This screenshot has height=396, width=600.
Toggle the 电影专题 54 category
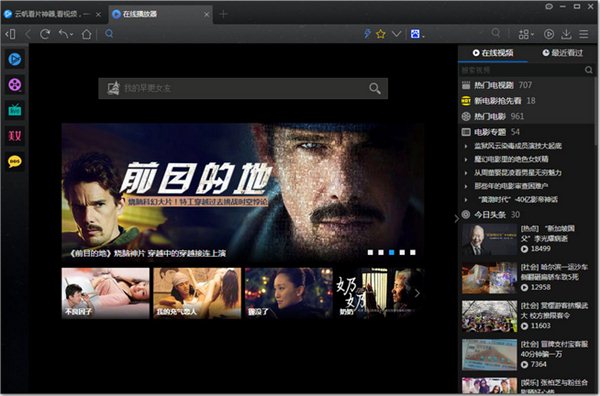pyautogui.click(x=527, y=132)
